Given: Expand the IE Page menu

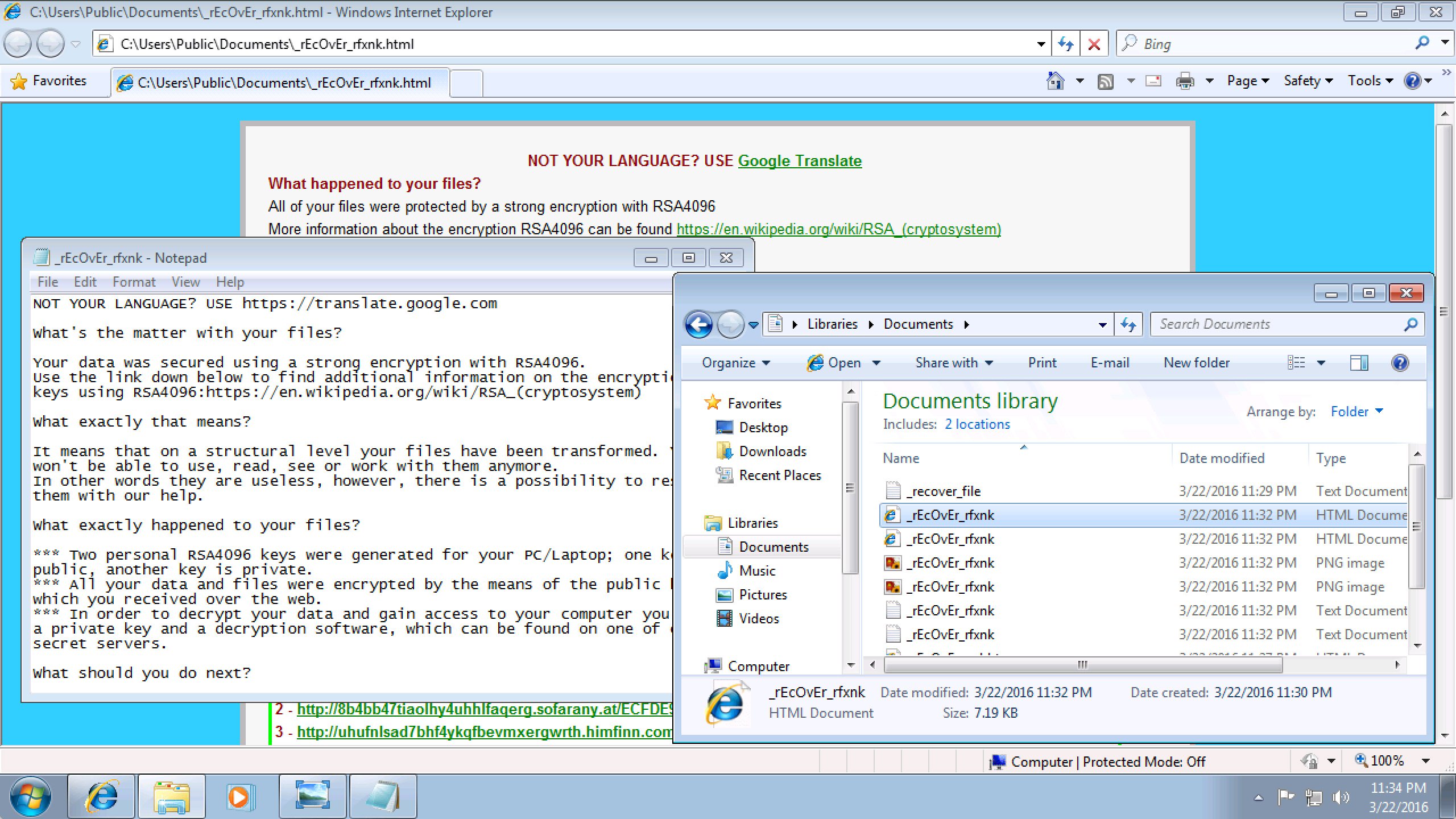Looking at the screenshot, I should coord(1248,81).
